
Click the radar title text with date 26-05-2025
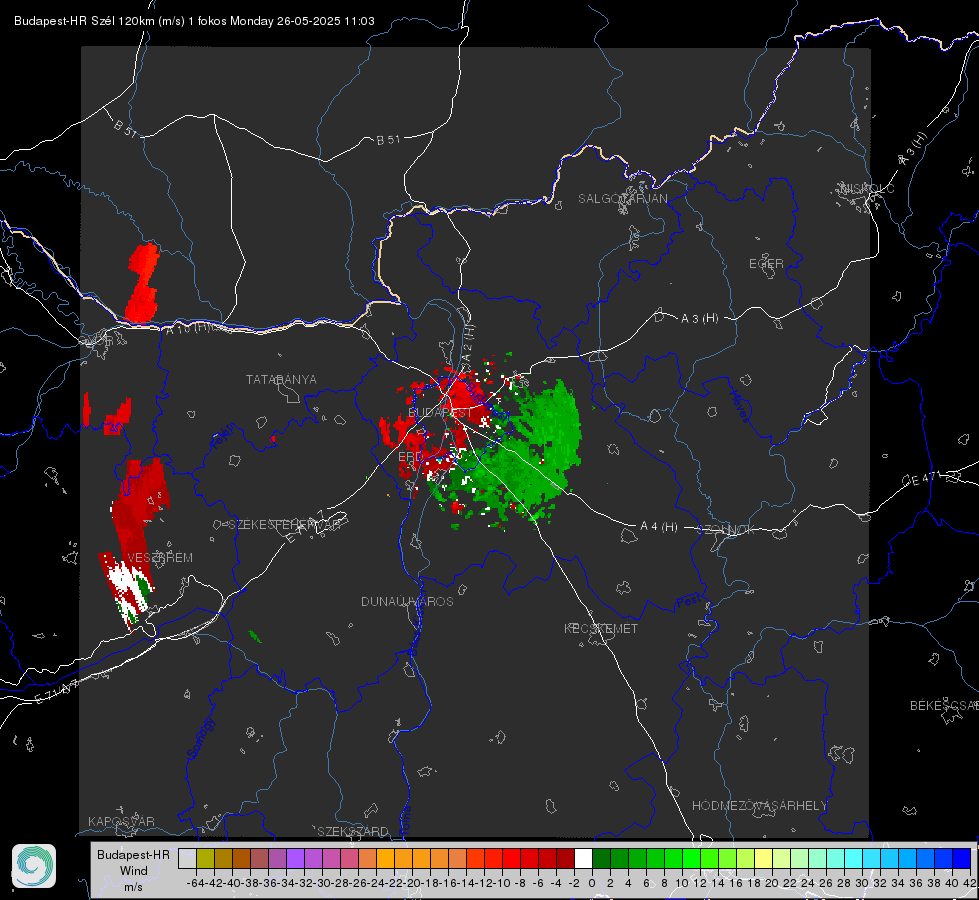tap(194, 21)
